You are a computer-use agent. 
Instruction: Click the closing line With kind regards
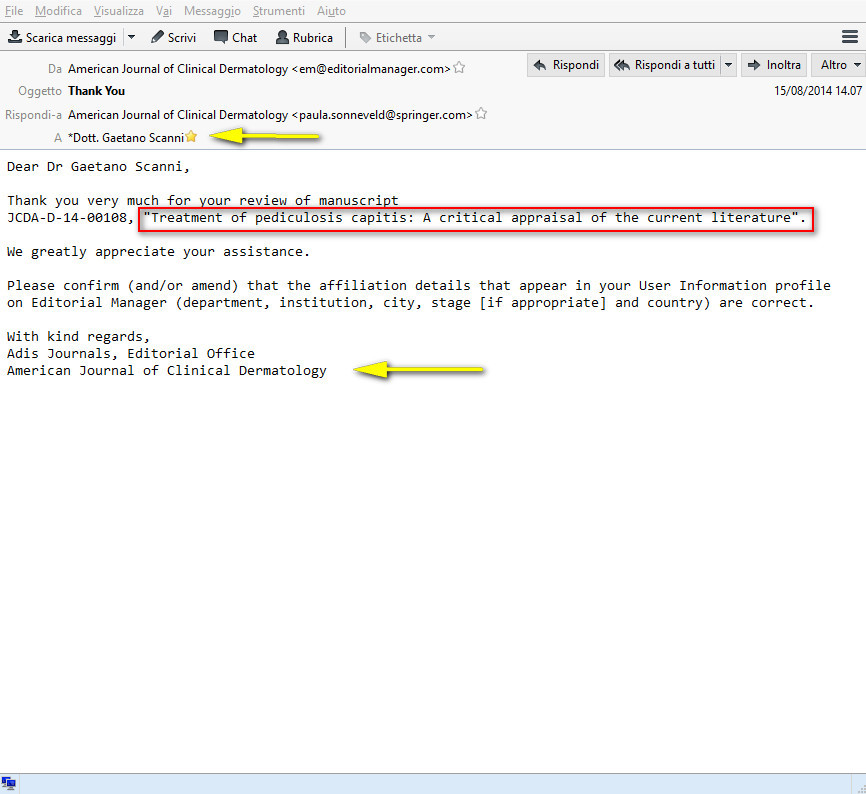(78, 337)
